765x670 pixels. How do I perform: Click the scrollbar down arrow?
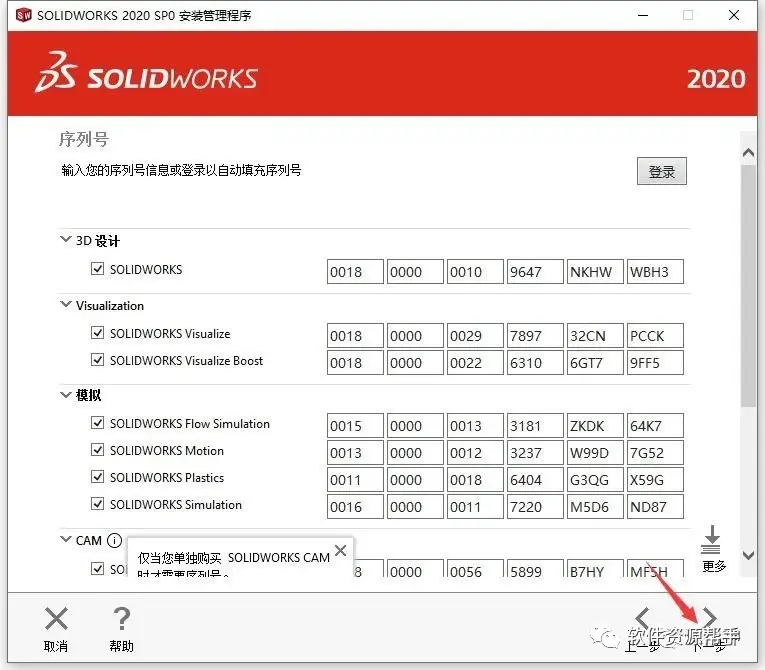748,555
